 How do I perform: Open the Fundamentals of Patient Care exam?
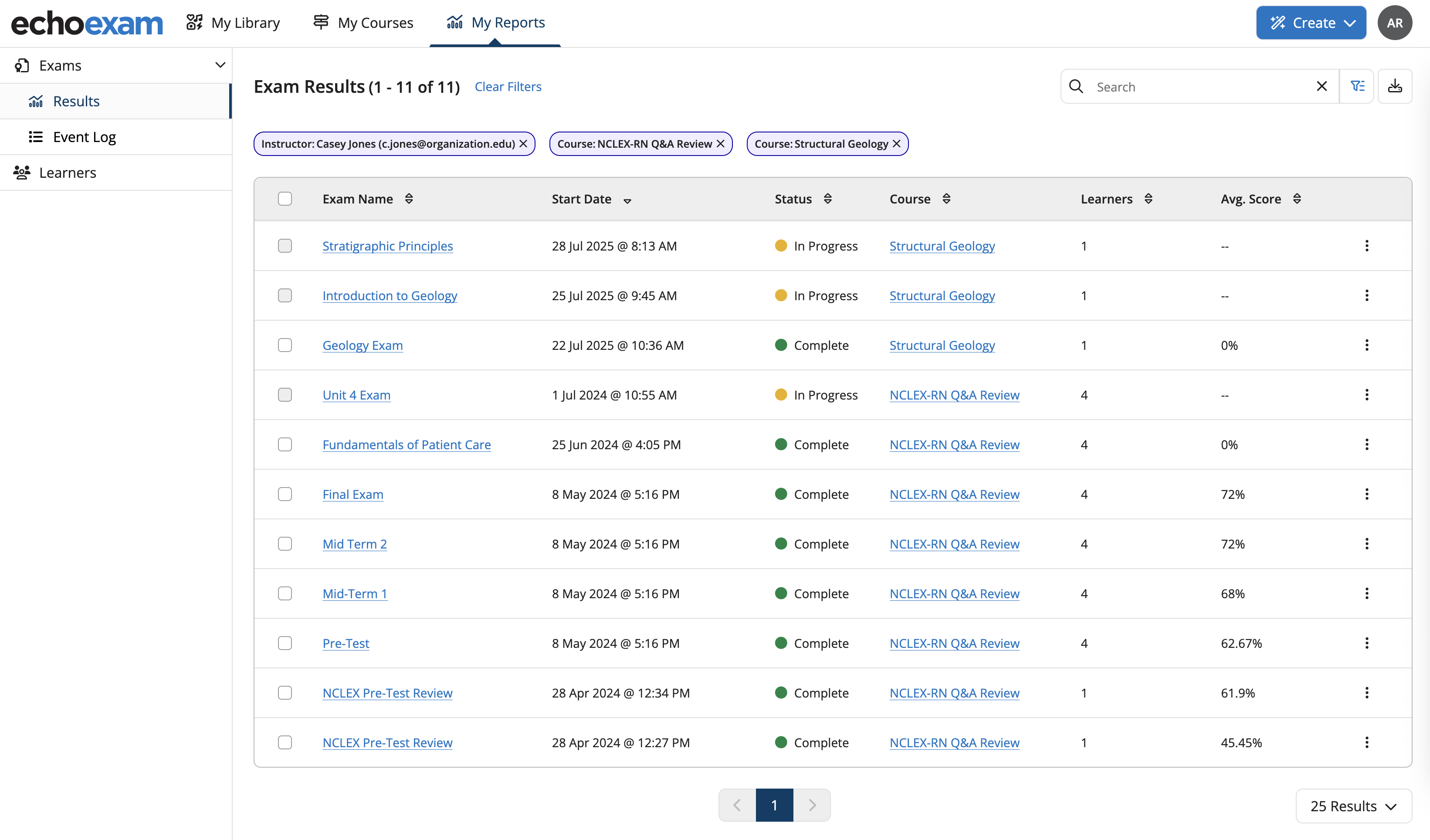pyautogui.click(x=407, y=444)
